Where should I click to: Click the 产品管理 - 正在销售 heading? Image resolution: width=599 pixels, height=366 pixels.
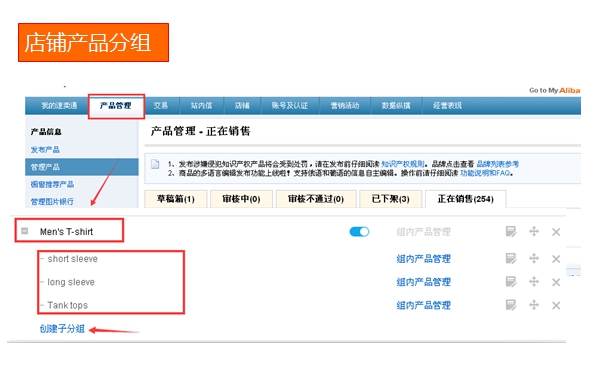(x=201, y=131)
